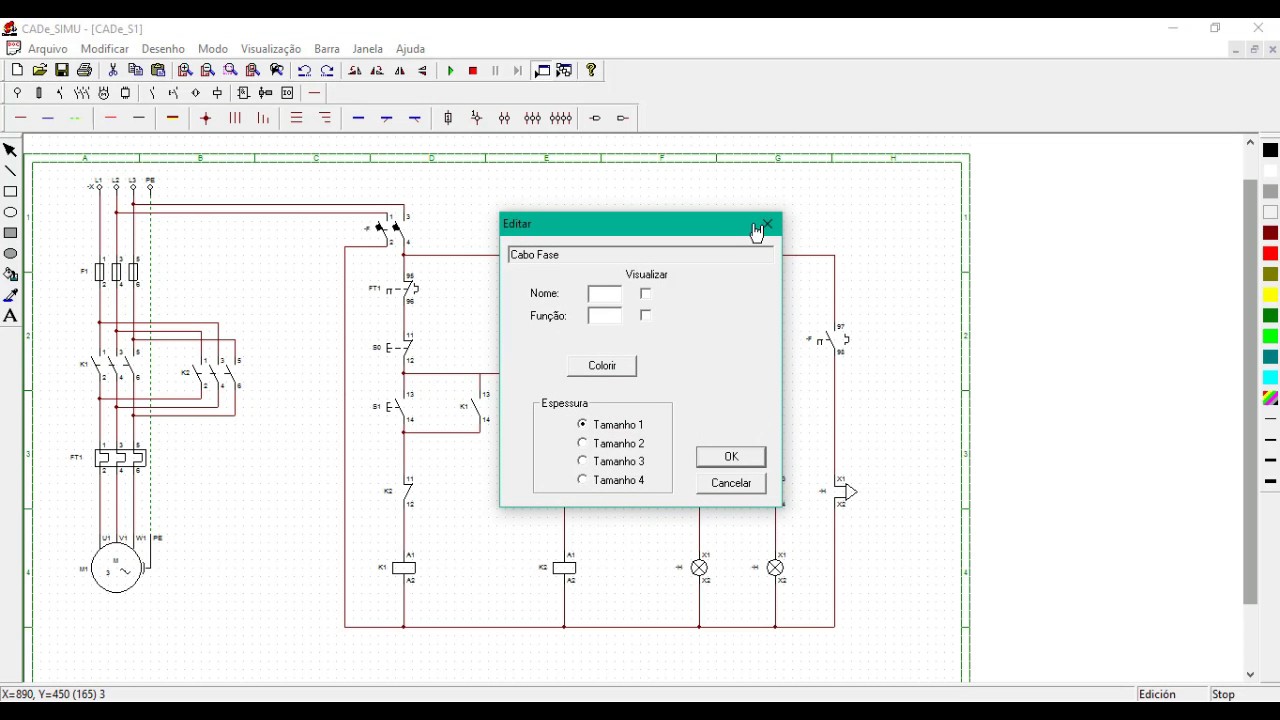Click the print toolbar icon
This screenshot has width=1280, height=720.
85,70
